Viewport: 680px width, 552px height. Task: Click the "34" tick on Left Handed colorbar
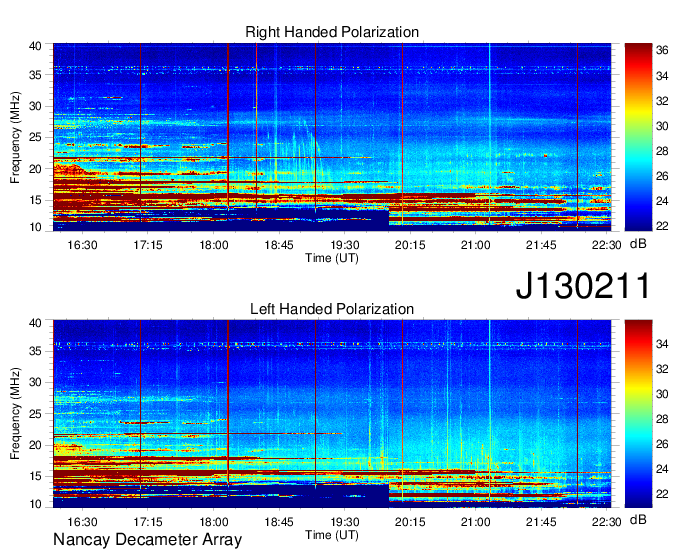pos(662,344)
